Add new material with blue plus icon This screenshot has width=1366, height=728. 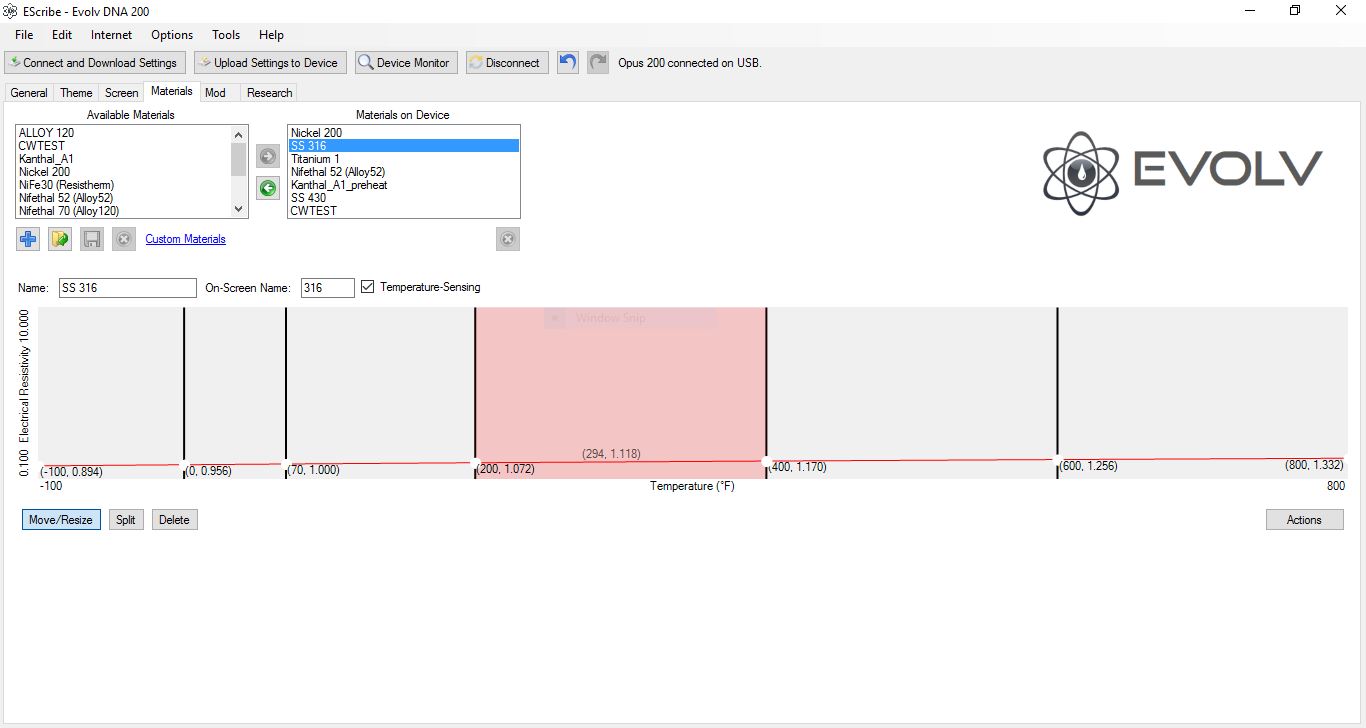click(28, 239)
